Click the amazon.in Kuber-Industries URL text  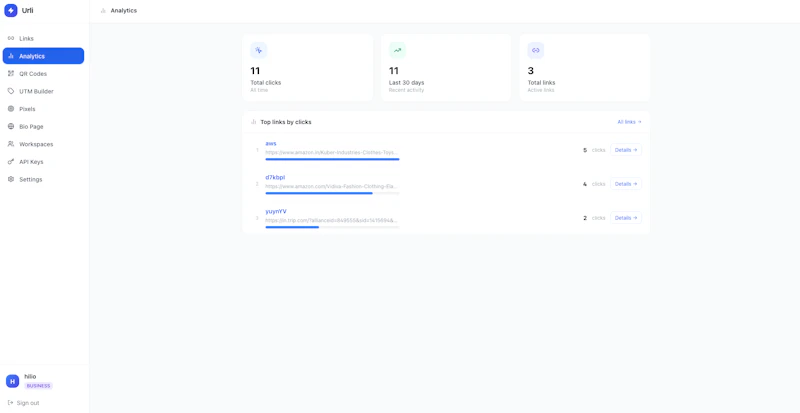tap(332, 152)
